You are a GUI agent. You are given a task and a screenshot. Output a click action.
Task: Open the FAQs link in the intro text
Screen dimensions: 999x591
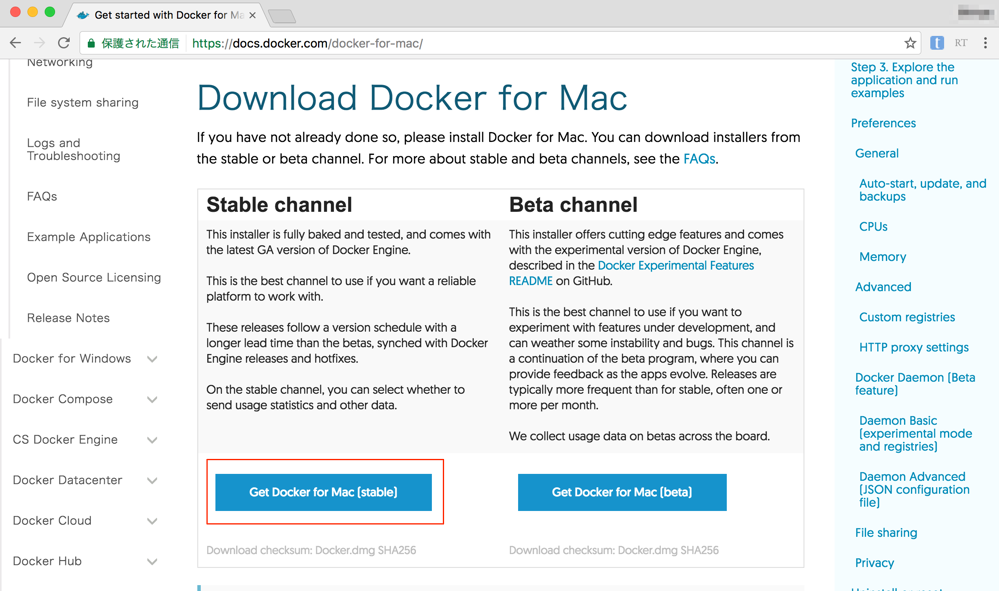pyautogui.click(x=699, y=159)
